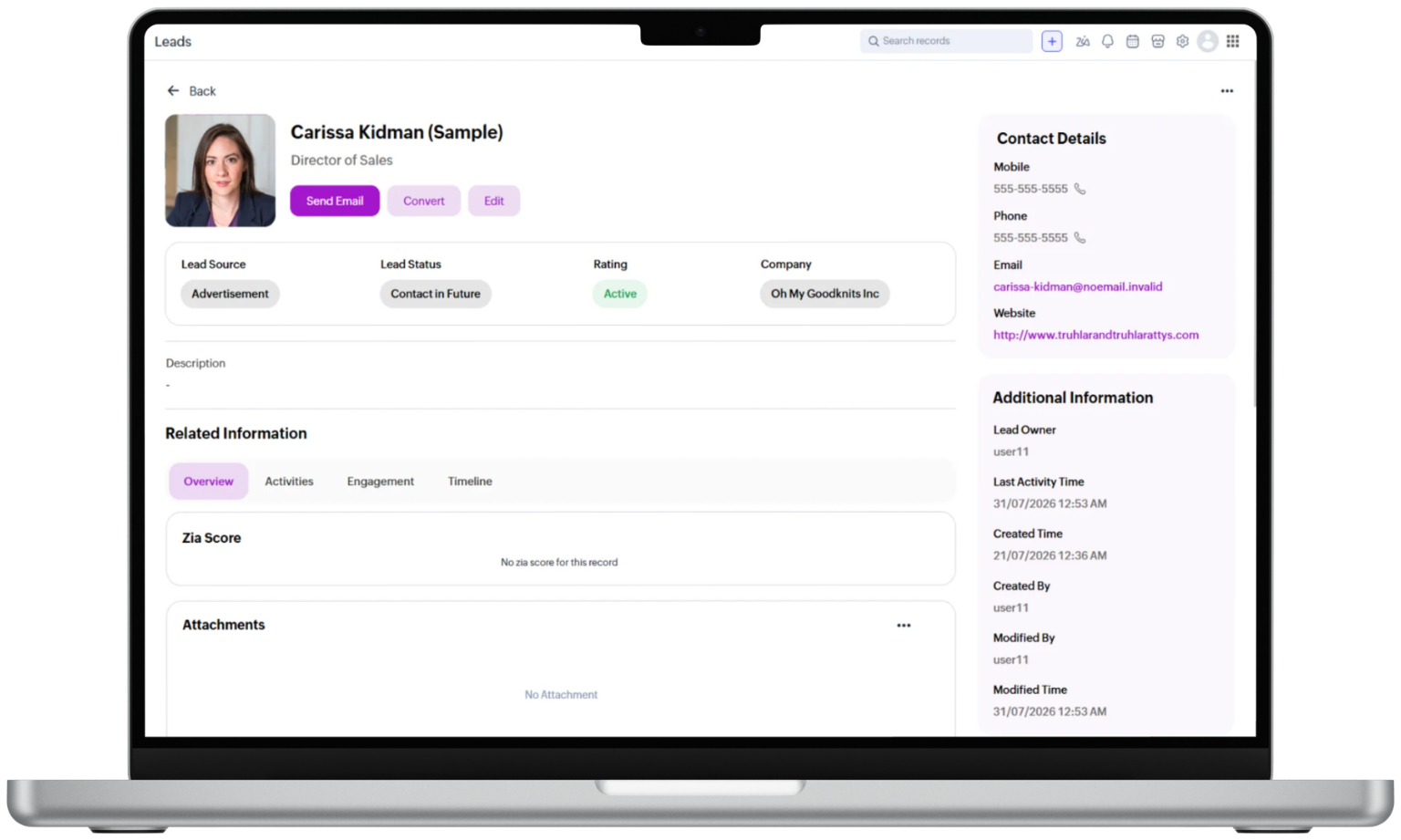Click the Send Email button
Image resolution: width=1401 pixels, height=840 pixels.
[335, 201]
